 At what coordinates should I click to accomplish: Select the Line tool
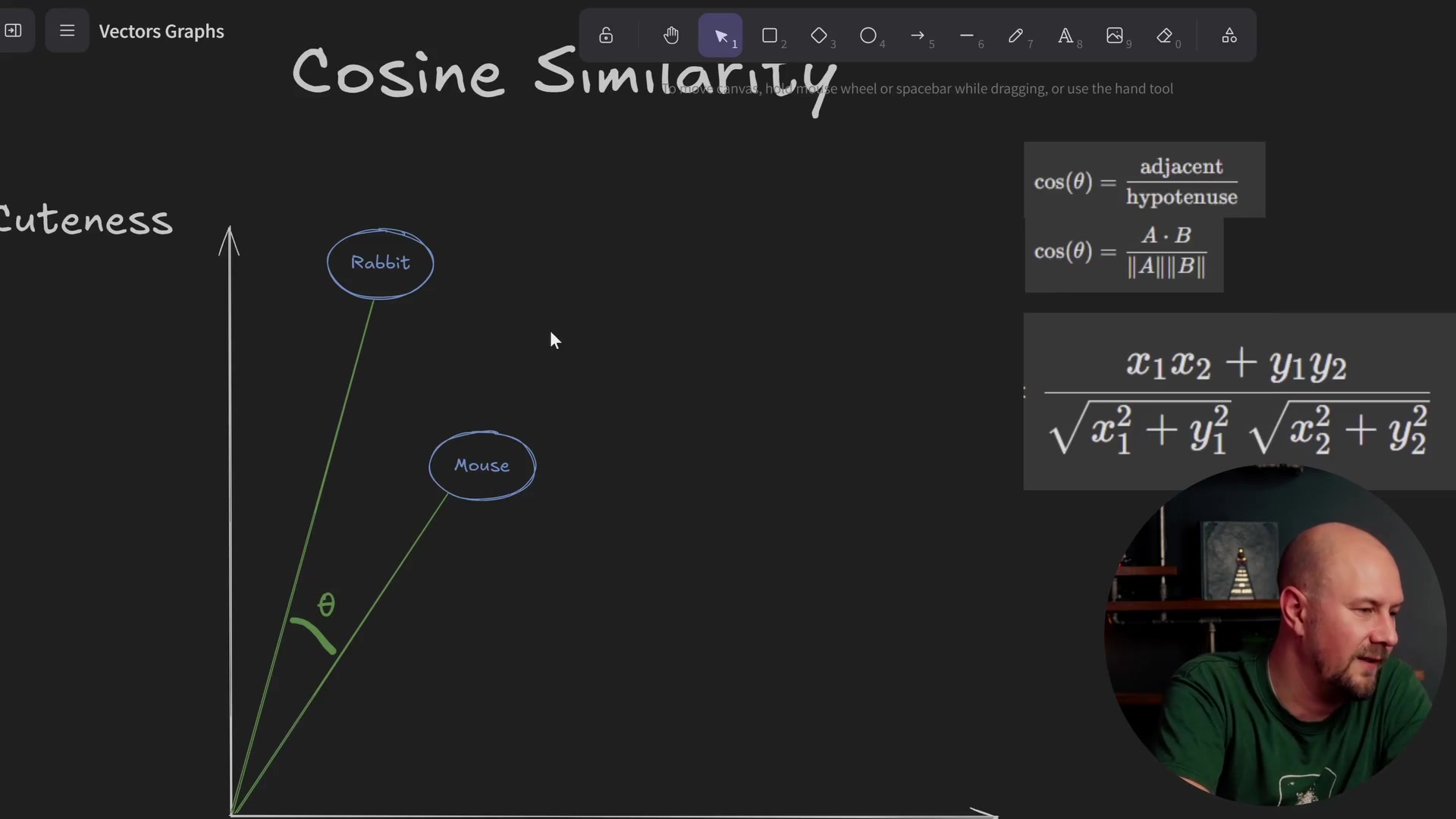968,36
